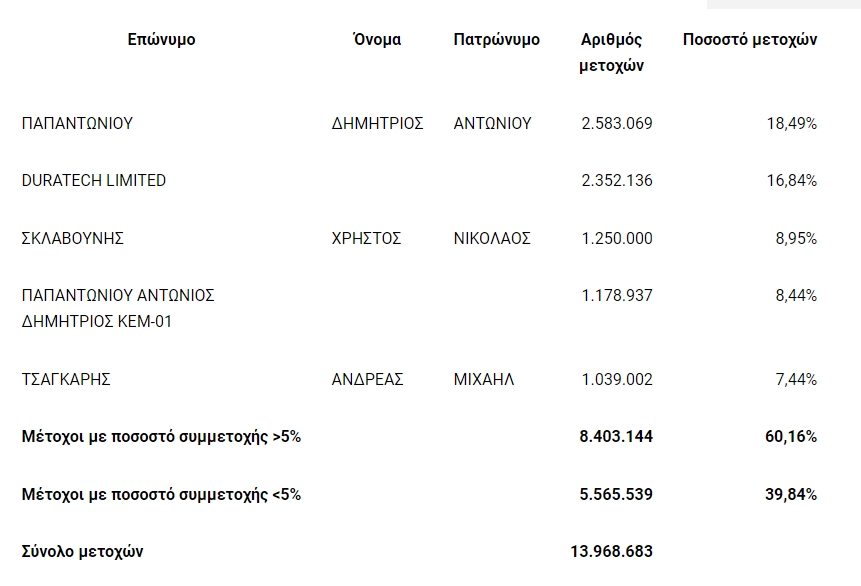Viewport: 861px width, 586px height.
Task: Click the Σύνολο μετοχών label
Action: 82,551
